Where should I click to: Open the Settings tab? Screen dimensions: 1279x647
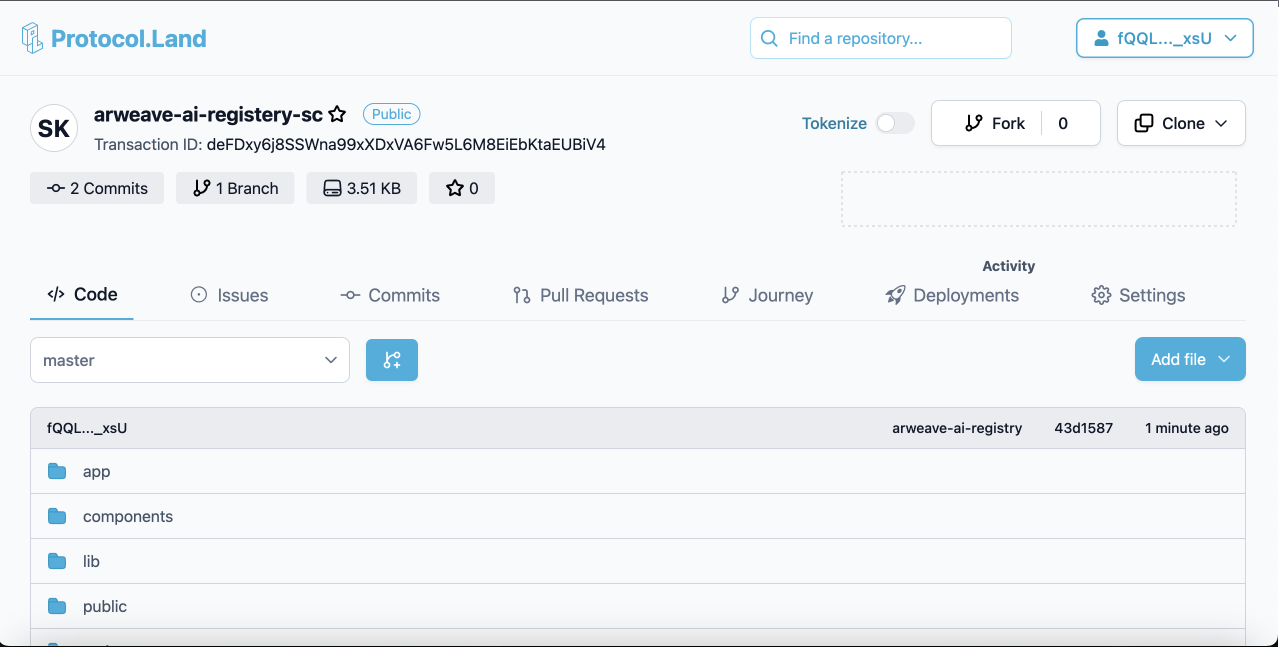pyautogui.click(x=1138, y=295)
